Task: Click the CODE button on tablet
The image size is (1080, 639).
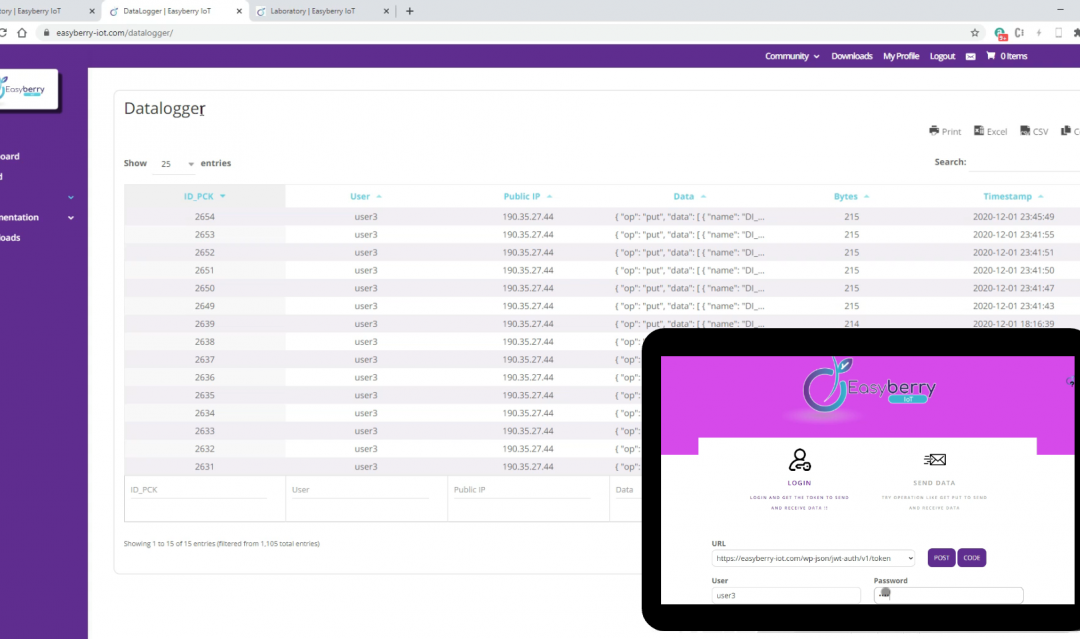Action: click(971, 558)
